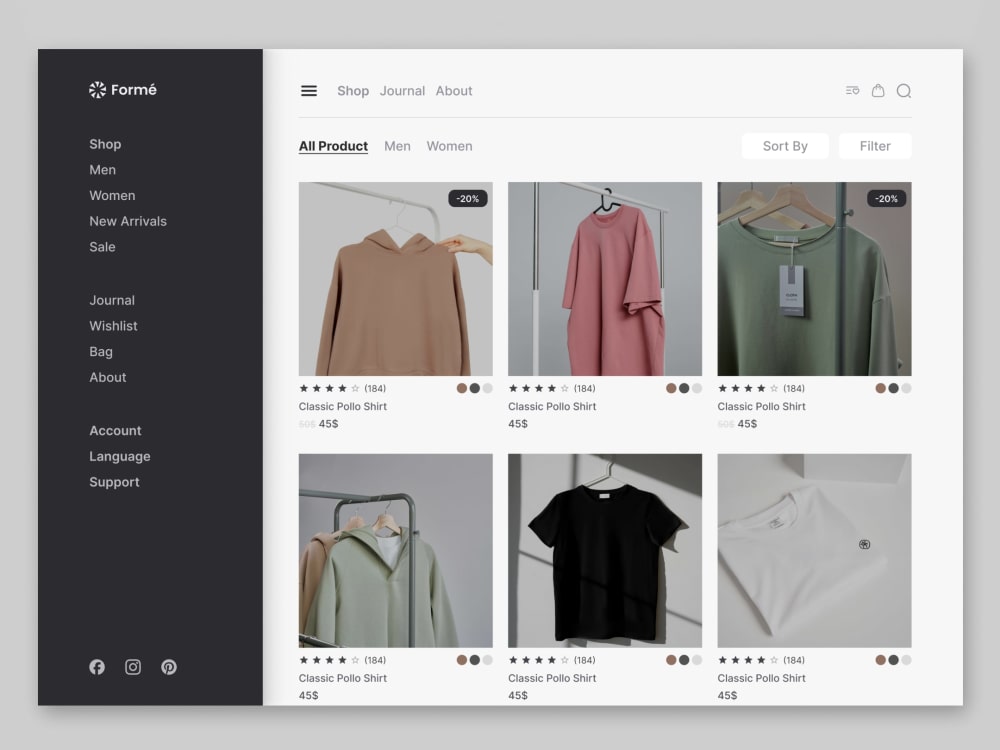1000x750 pixels.
Task: Click star rating under black t-shirt
Action: point(538,660)
